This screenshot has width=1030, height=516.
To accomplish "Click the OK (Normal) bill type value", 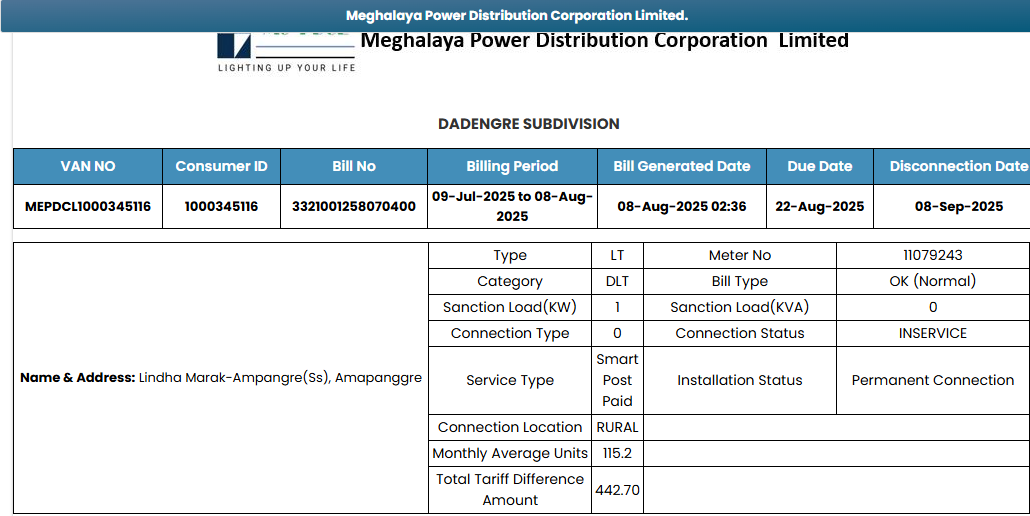I will click(x=933, y=282).
